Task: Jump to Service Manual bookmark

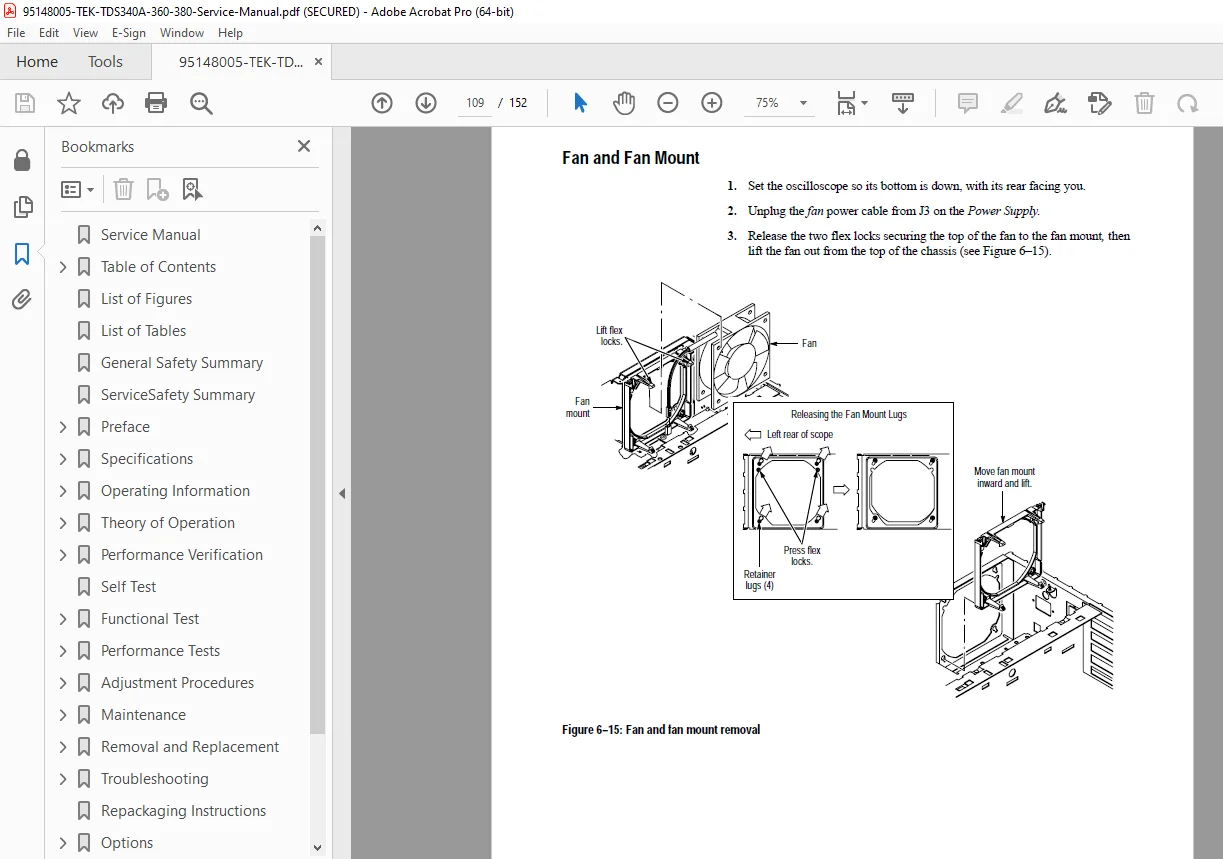Action: coord(150,235)
